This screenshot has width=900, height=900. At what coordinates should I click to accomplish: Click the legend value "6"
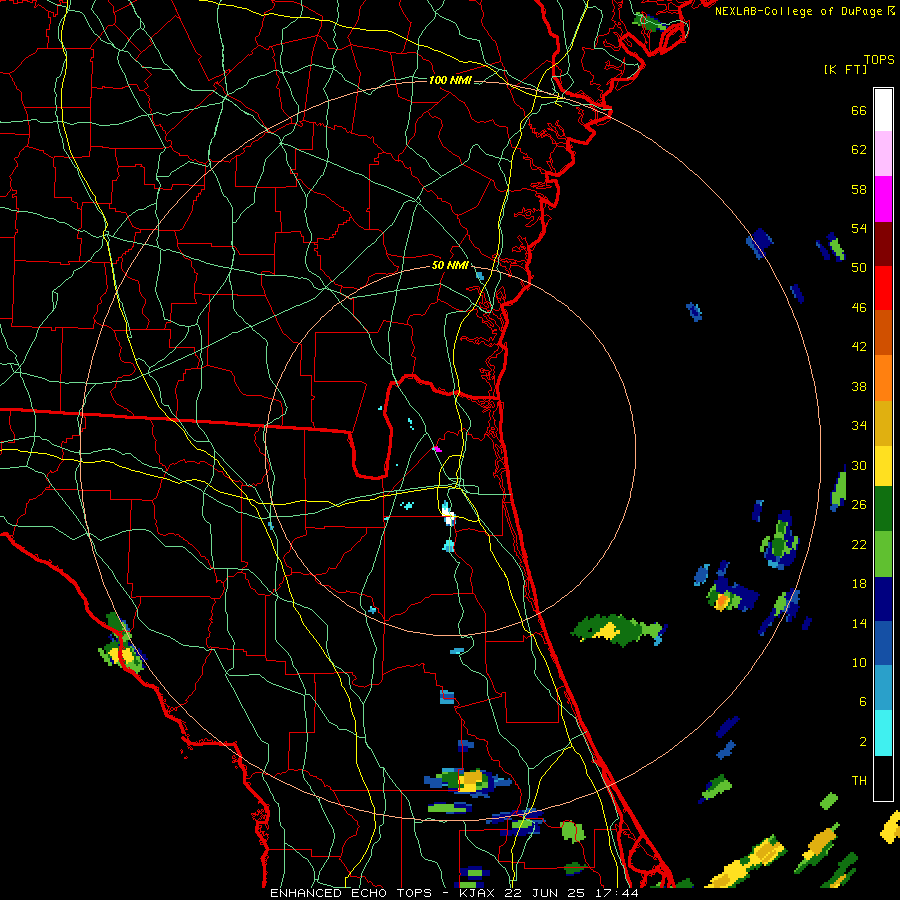point(863,701)
